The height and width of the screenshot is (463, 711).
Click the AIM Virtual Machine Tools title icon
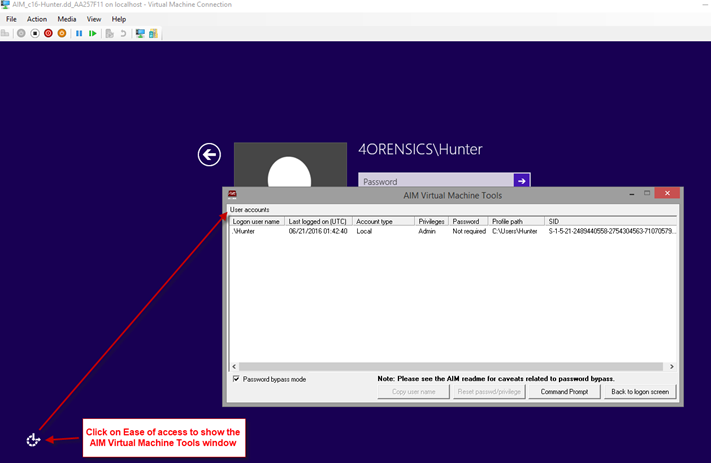pos(232,195)
